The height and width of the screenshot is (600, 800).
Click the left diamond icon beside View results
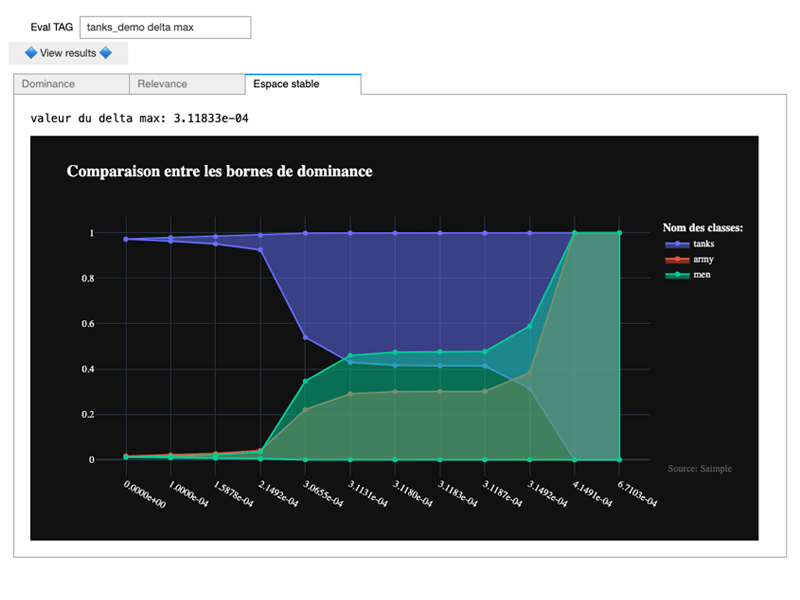point(31,53)
